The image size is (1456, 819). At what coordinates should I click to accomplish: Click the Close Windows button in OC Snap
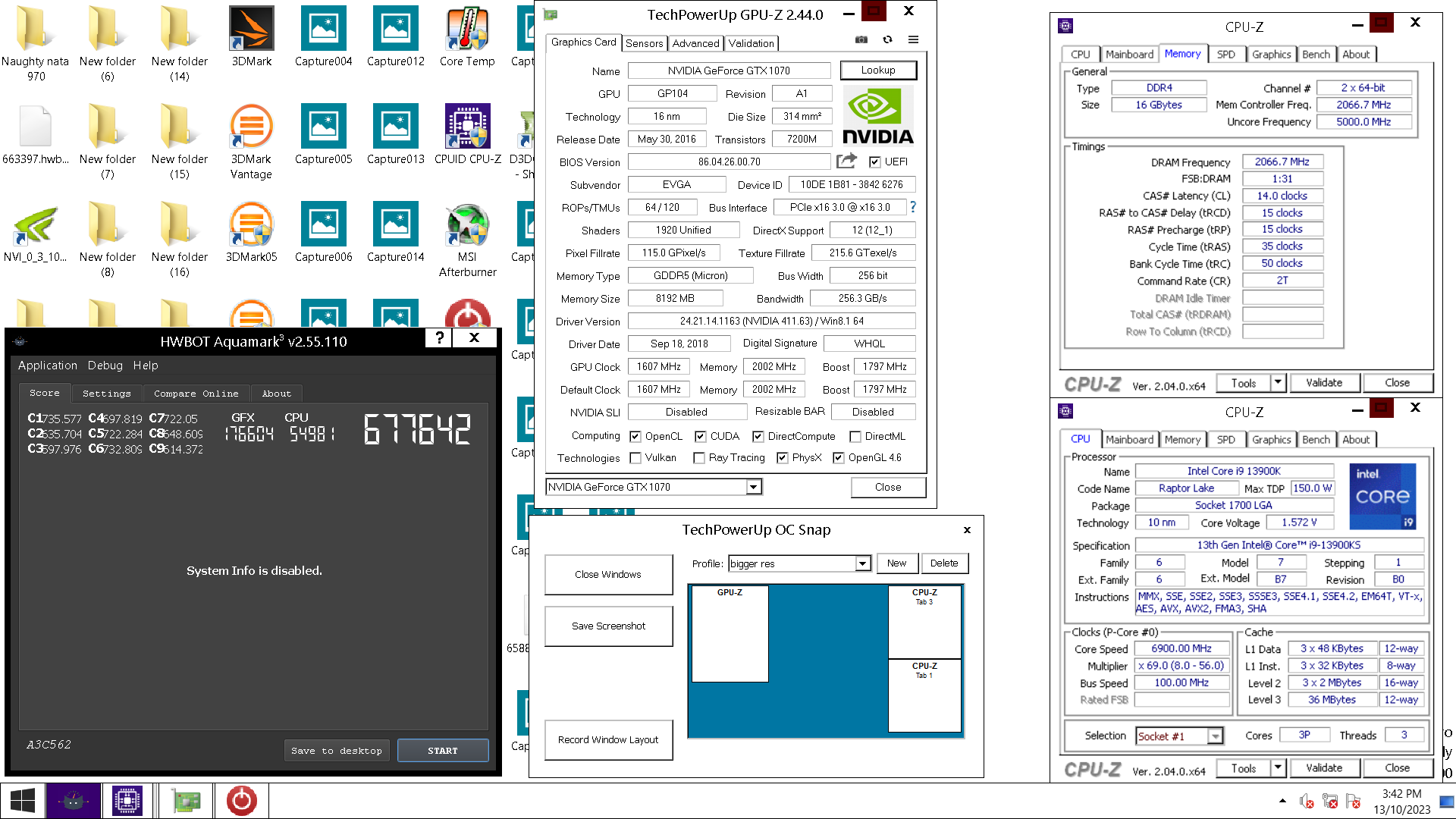[x=608, y=574]
